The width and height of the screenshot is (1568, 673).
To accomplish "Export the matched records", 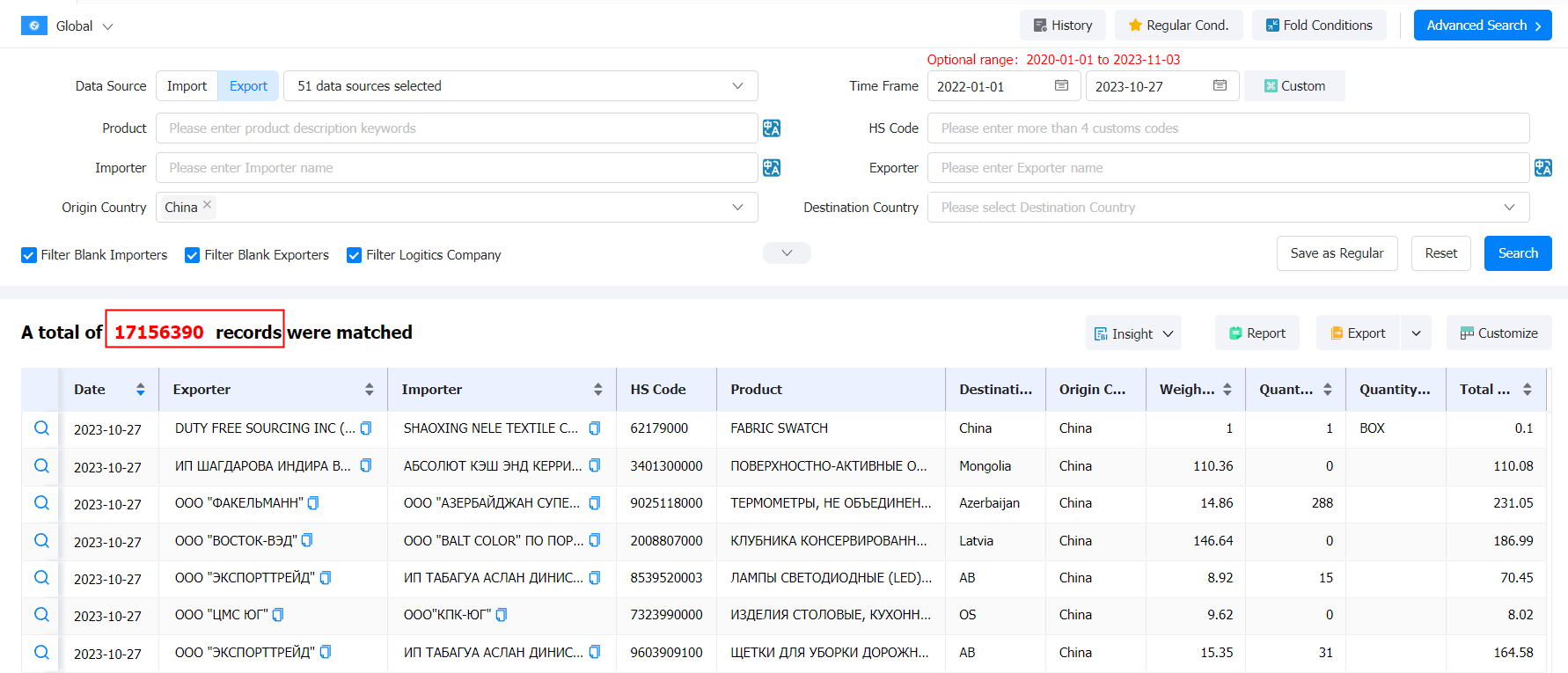I will (x=1358, y=333).
